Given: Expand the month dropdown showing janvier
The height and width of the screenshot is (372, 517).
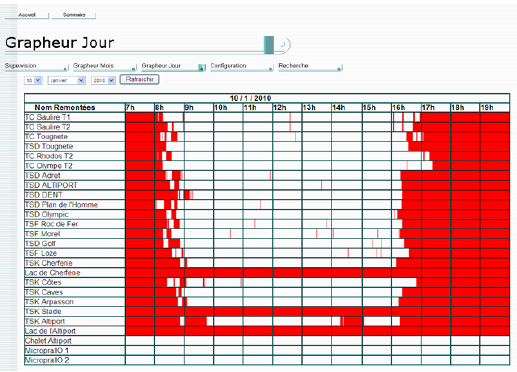Looking at the screenshot, I should pos(67,80).
